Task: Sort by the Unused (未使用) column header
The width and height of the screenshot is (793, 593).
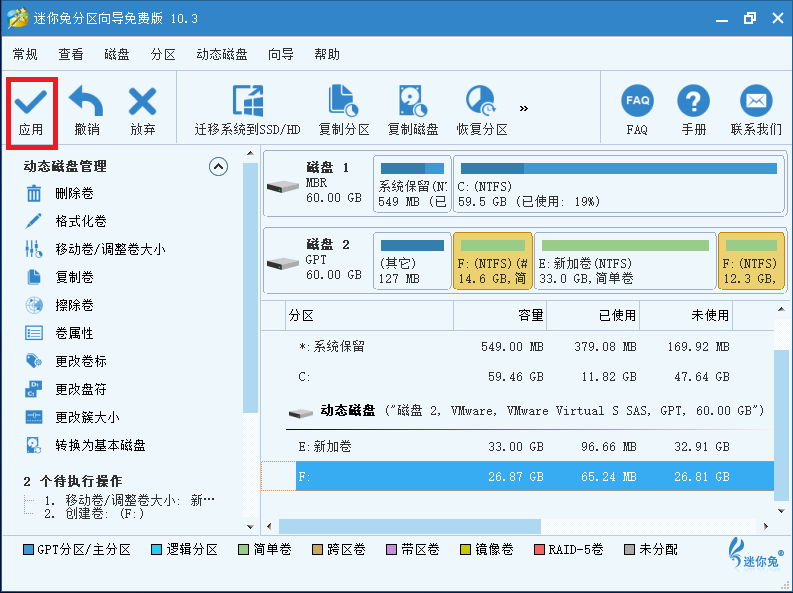Action: (686, 315)
